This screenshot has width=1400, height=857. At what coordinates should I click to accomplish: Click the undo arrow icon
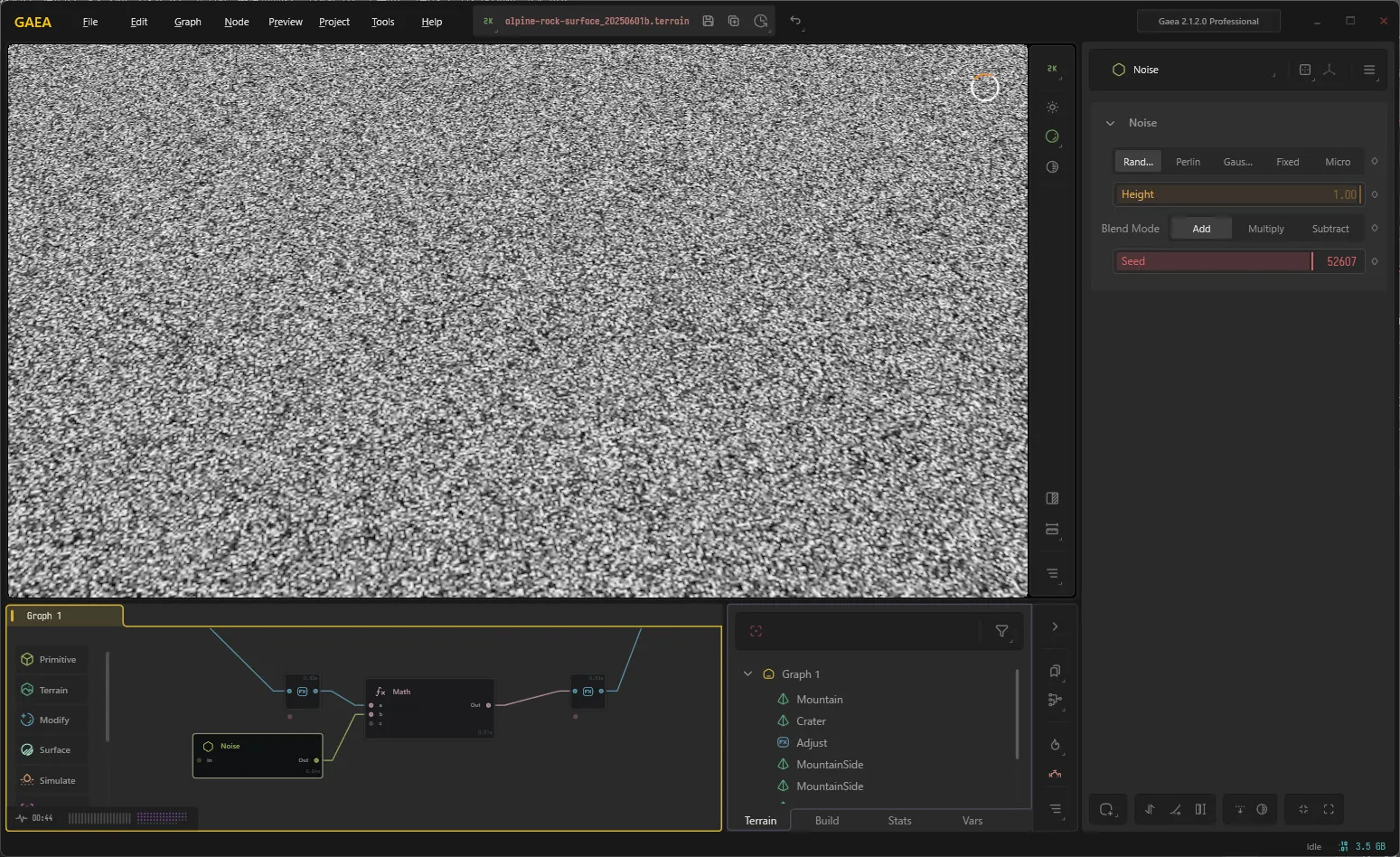pos(795,21)
